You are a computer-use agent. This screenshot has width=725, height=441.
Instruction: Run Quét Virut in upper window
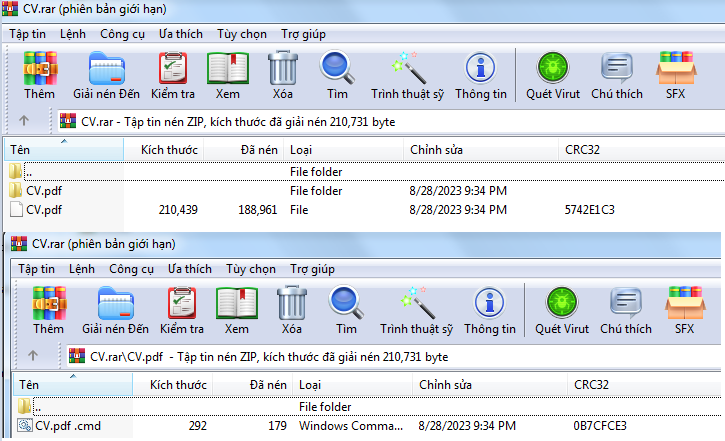553,67
